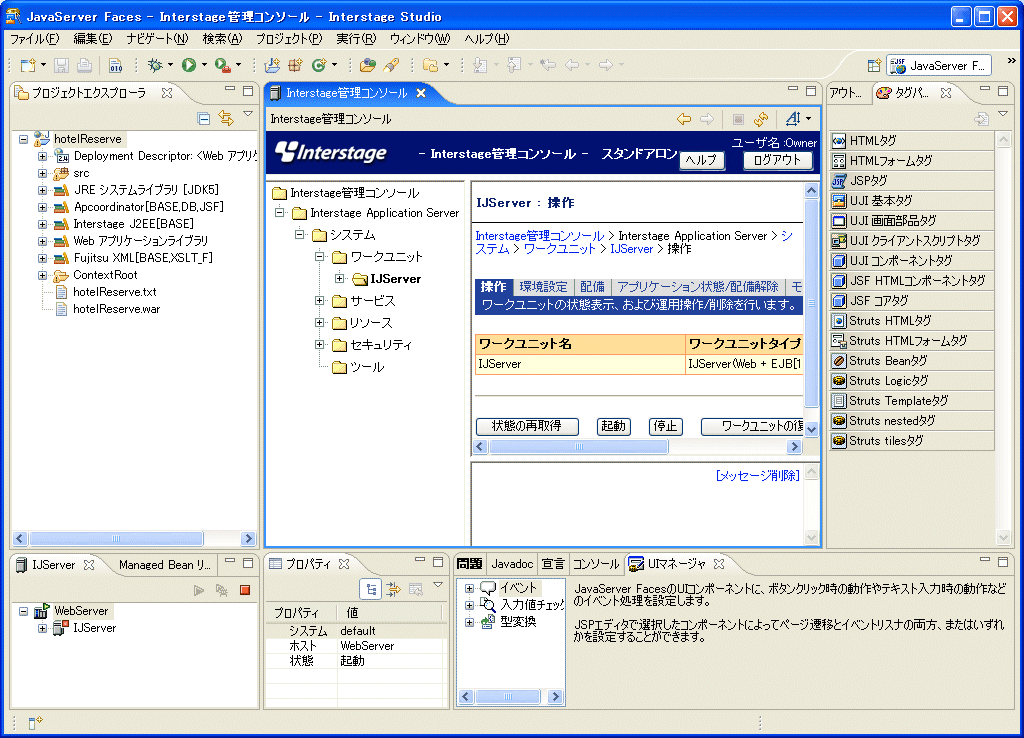Viewport: 1024px width, 738px height.
Task: Select hotelReserve.war file in Project Explorer
Action: coord(116,309)
